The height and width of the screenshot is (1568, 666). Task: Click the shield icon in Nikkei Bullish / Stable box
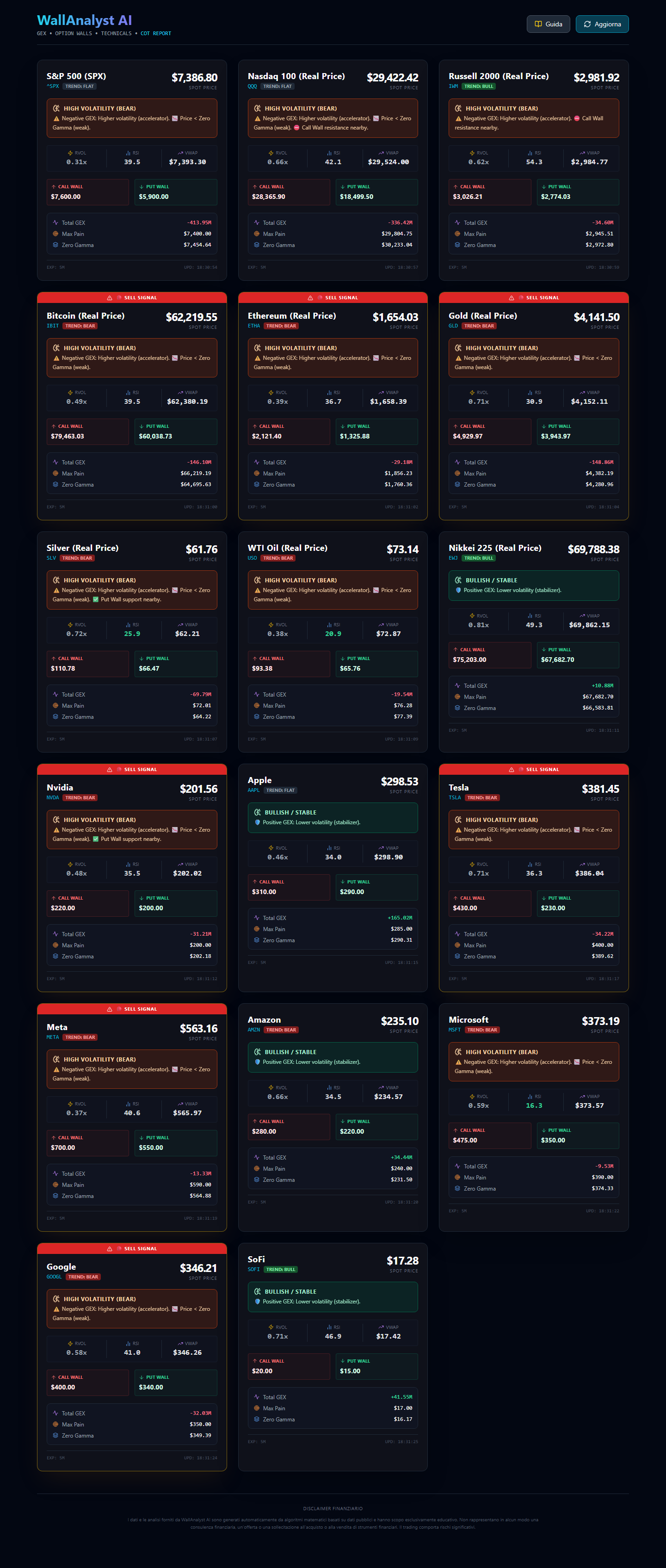point(458,590)
